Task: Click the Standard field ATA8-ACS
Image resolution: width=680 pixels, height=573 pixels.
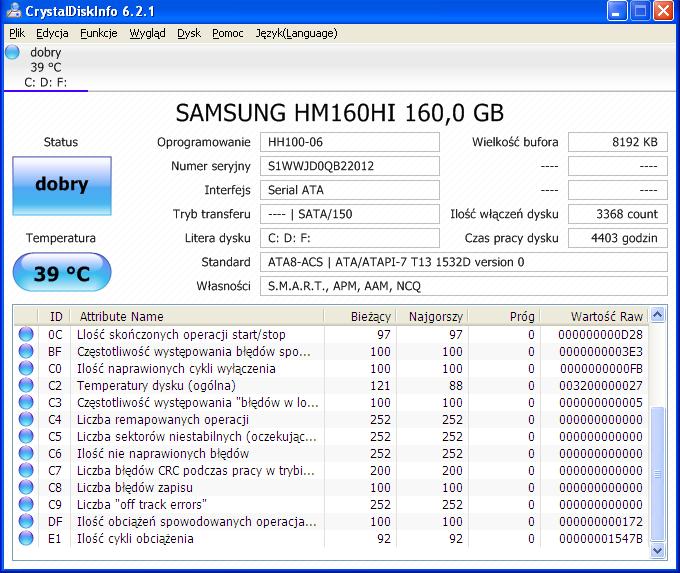Action: click(464, 262)
